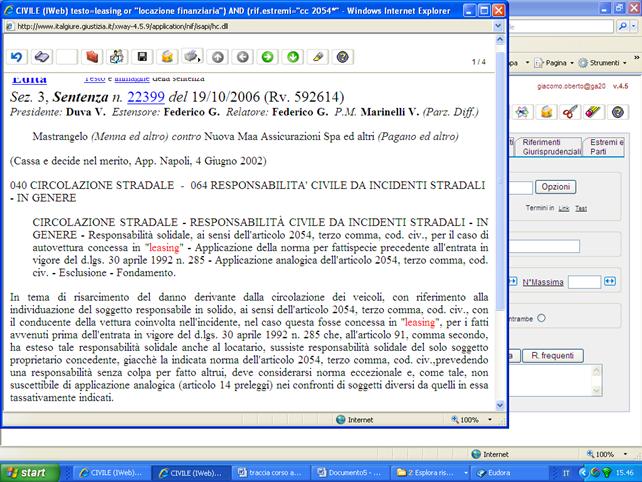This screenshot has height=482, width=642.
Task: Click the yellow basket icon in background window
Action: tap(547, 112)
